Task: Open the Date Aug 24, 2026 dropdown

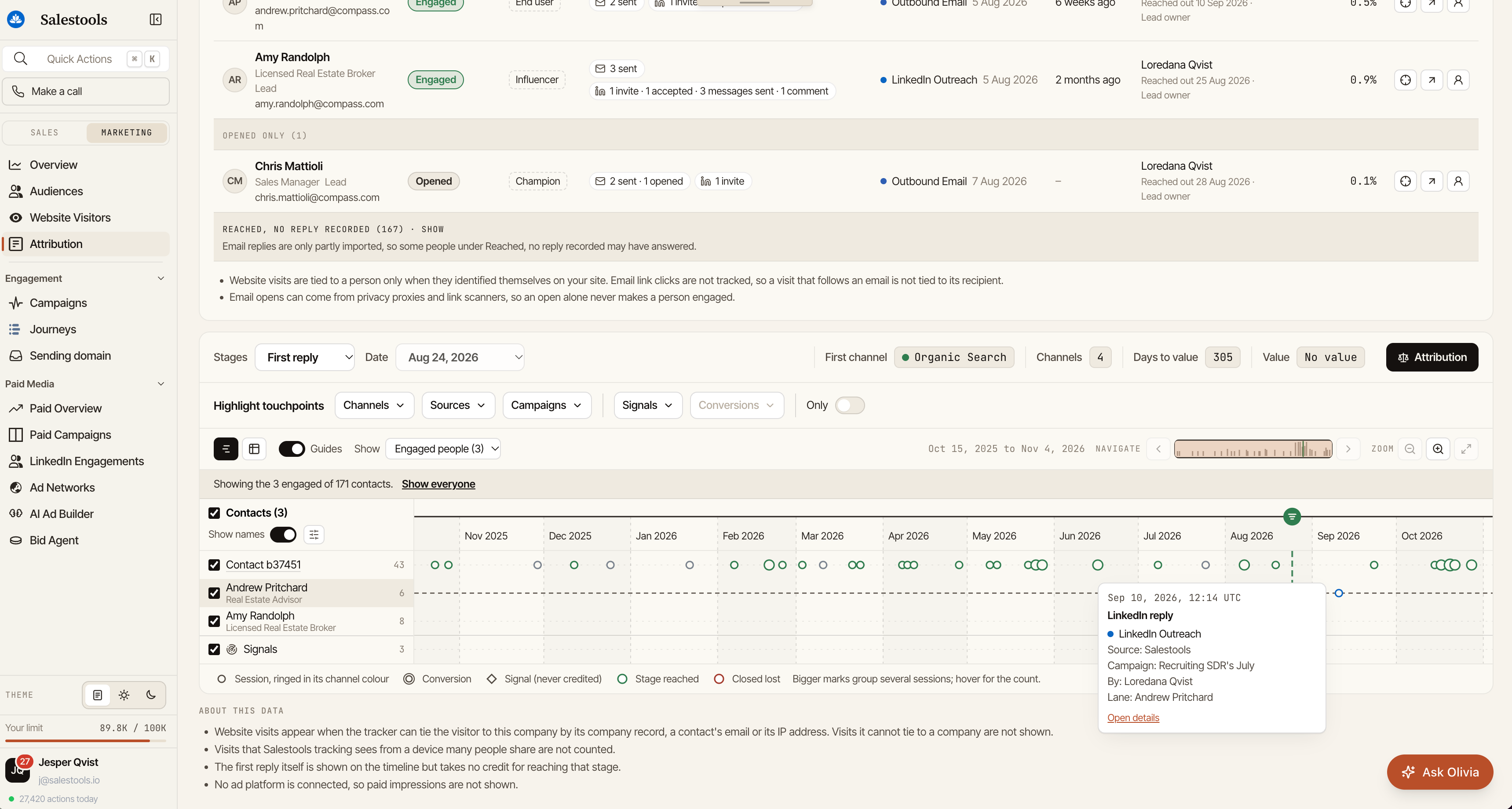Action: (460, 357)
